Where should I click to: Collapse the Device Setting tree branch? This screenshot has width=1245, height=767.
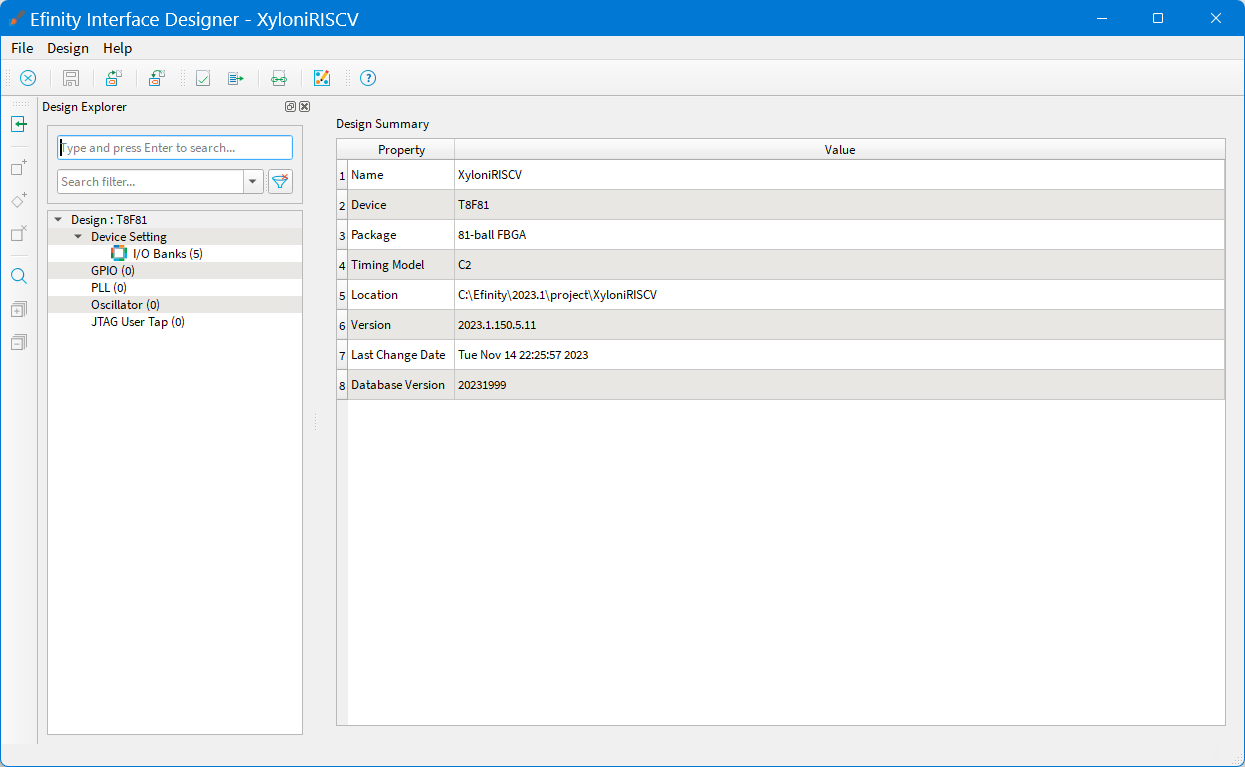coord(78,237)
